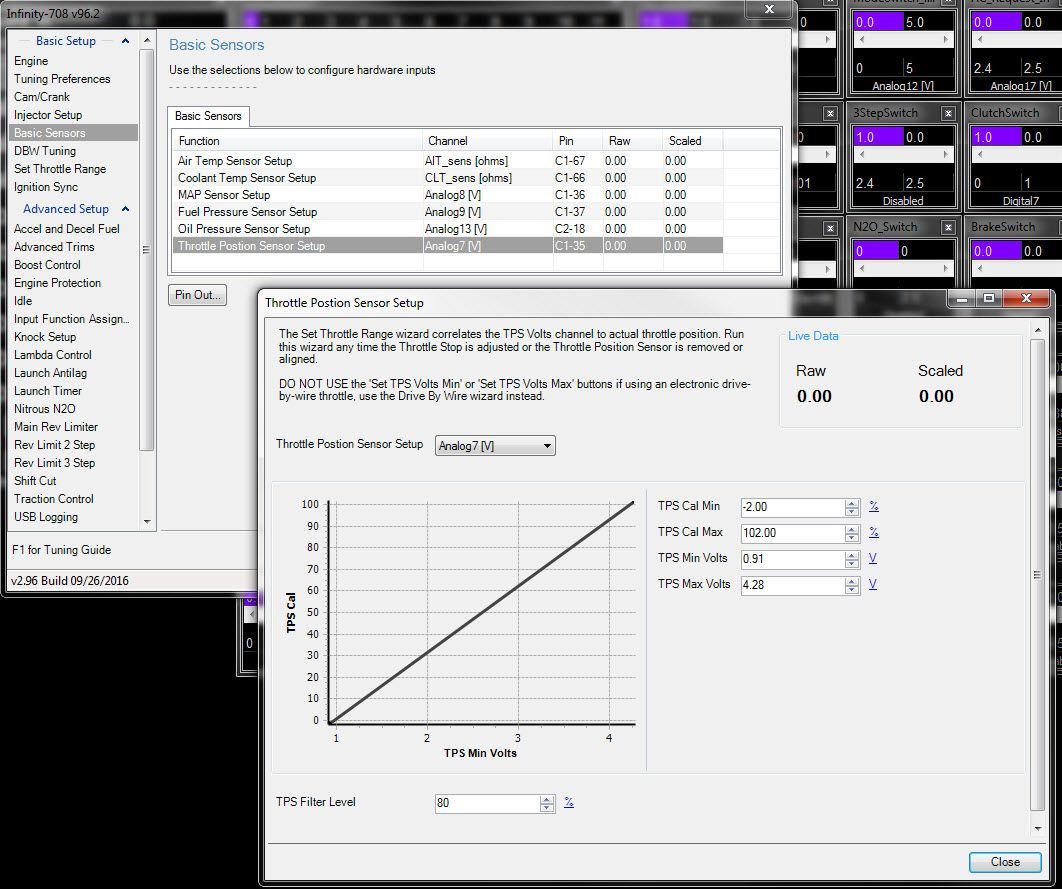The width and height of the screenshot is (1062, 889).
Task: Increase TPS Cal Max with the up arrow
Action: (851, 529)
